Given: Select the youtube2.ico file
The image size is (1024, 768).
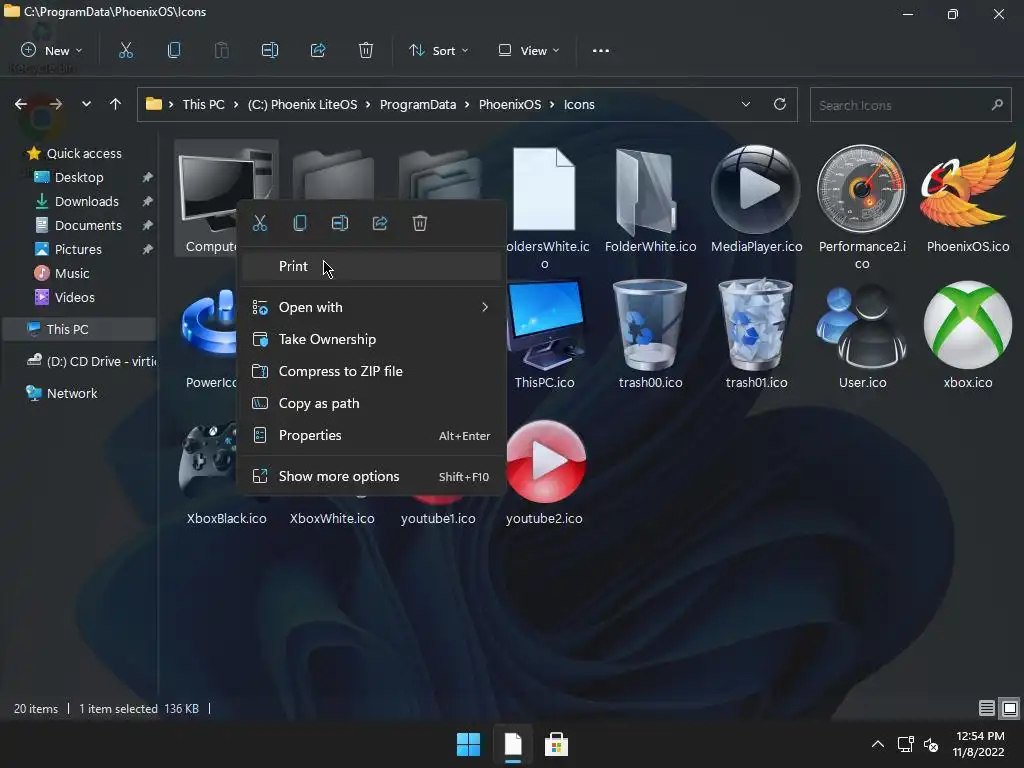Looking at the screenshot, I should click(545, 472).
